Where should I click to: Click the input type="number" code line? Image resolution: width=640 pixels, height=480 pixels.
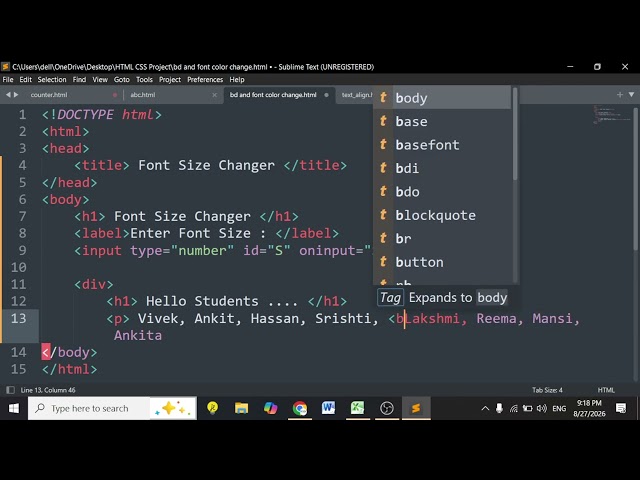coord(223,250)
